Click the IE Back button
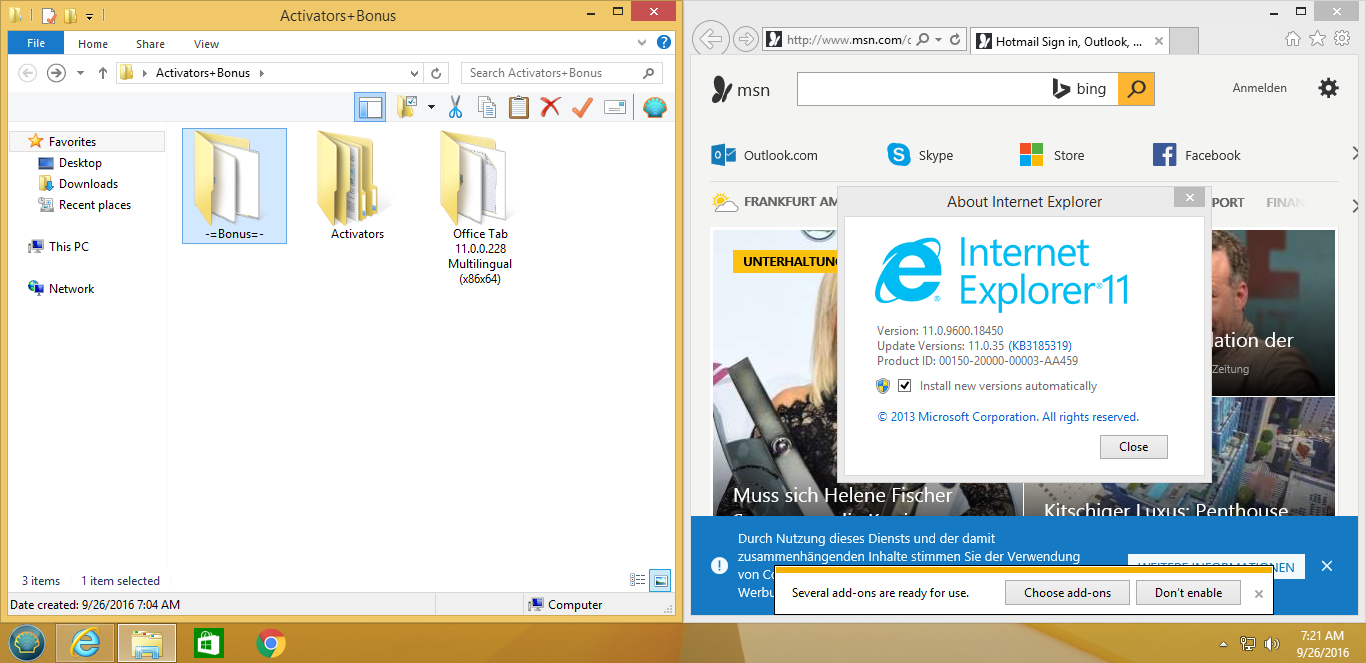The width and height of the screenshot is (1366, 663). click(x=710, y=40)
